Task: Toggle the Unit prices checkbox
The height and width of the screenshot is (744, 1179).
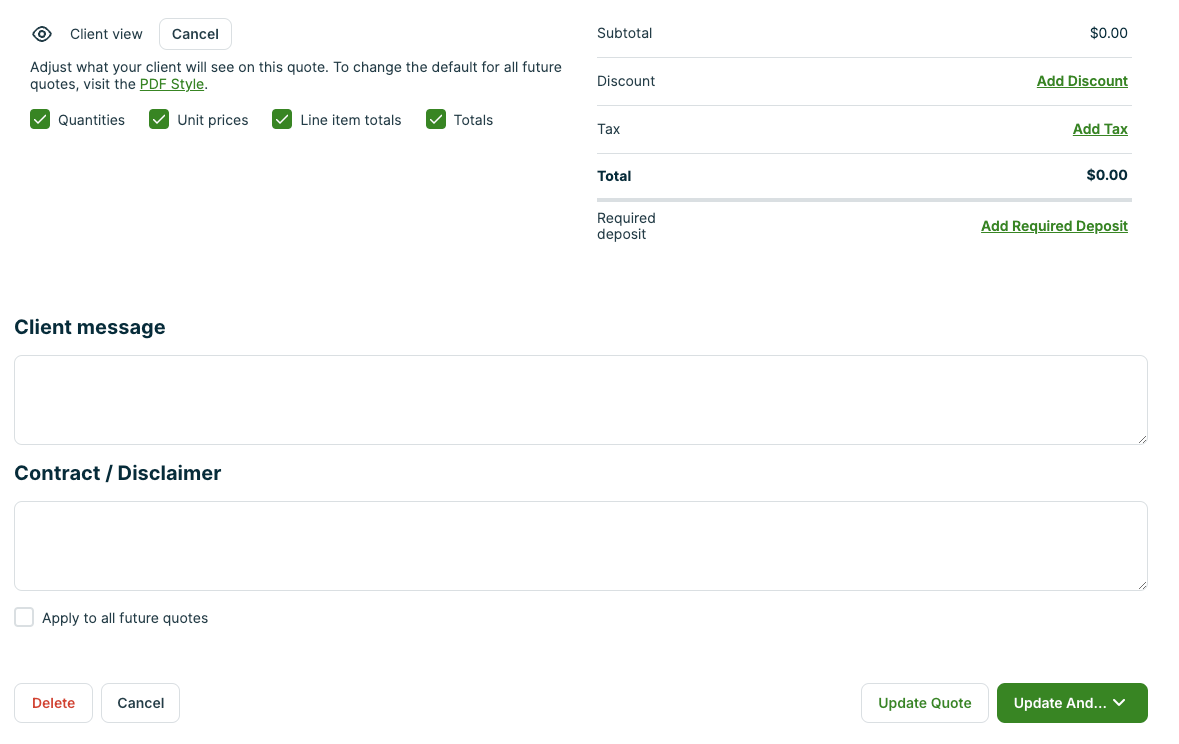Action: 159,120
